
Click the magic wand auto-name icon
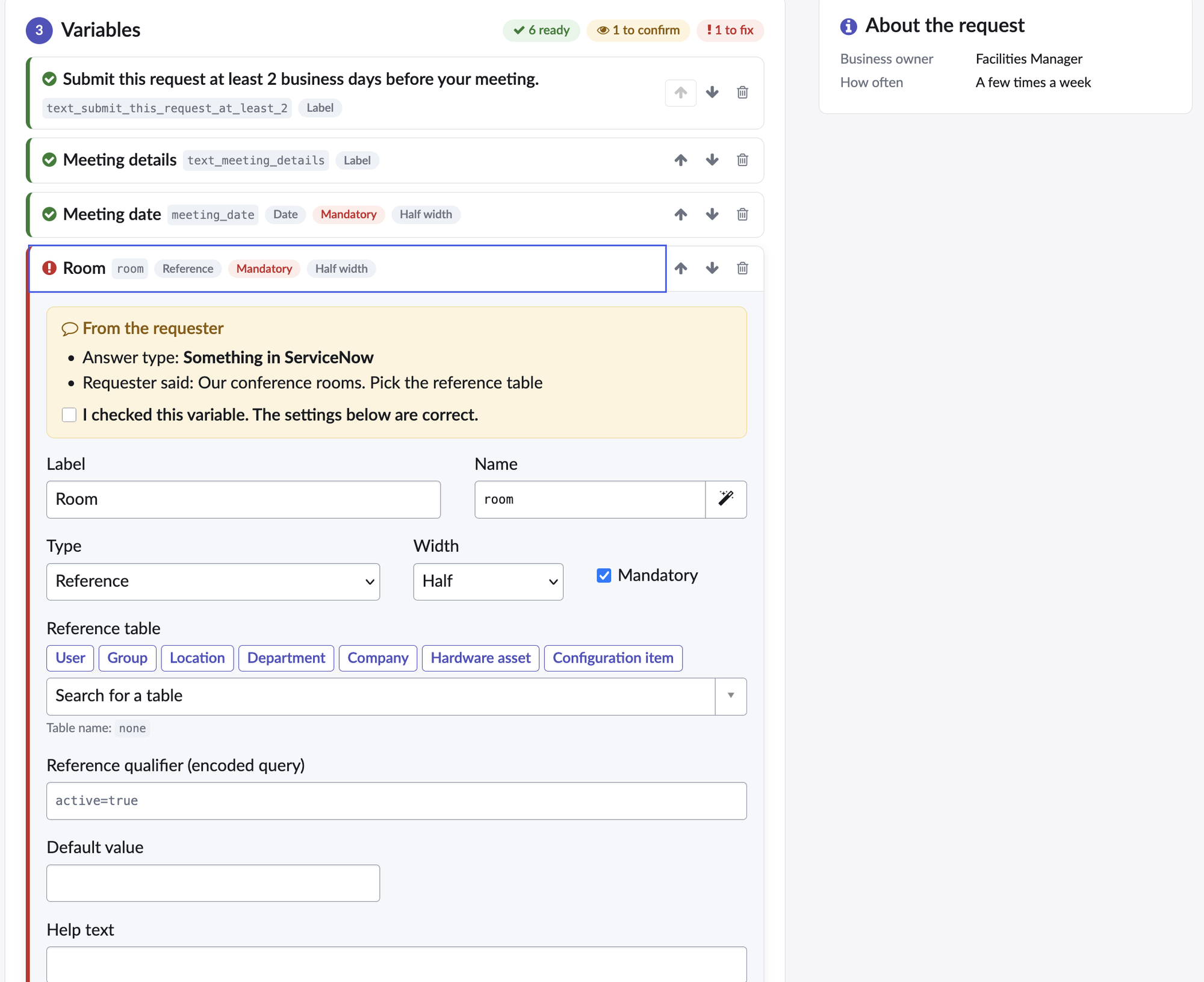tap(726, 499)
